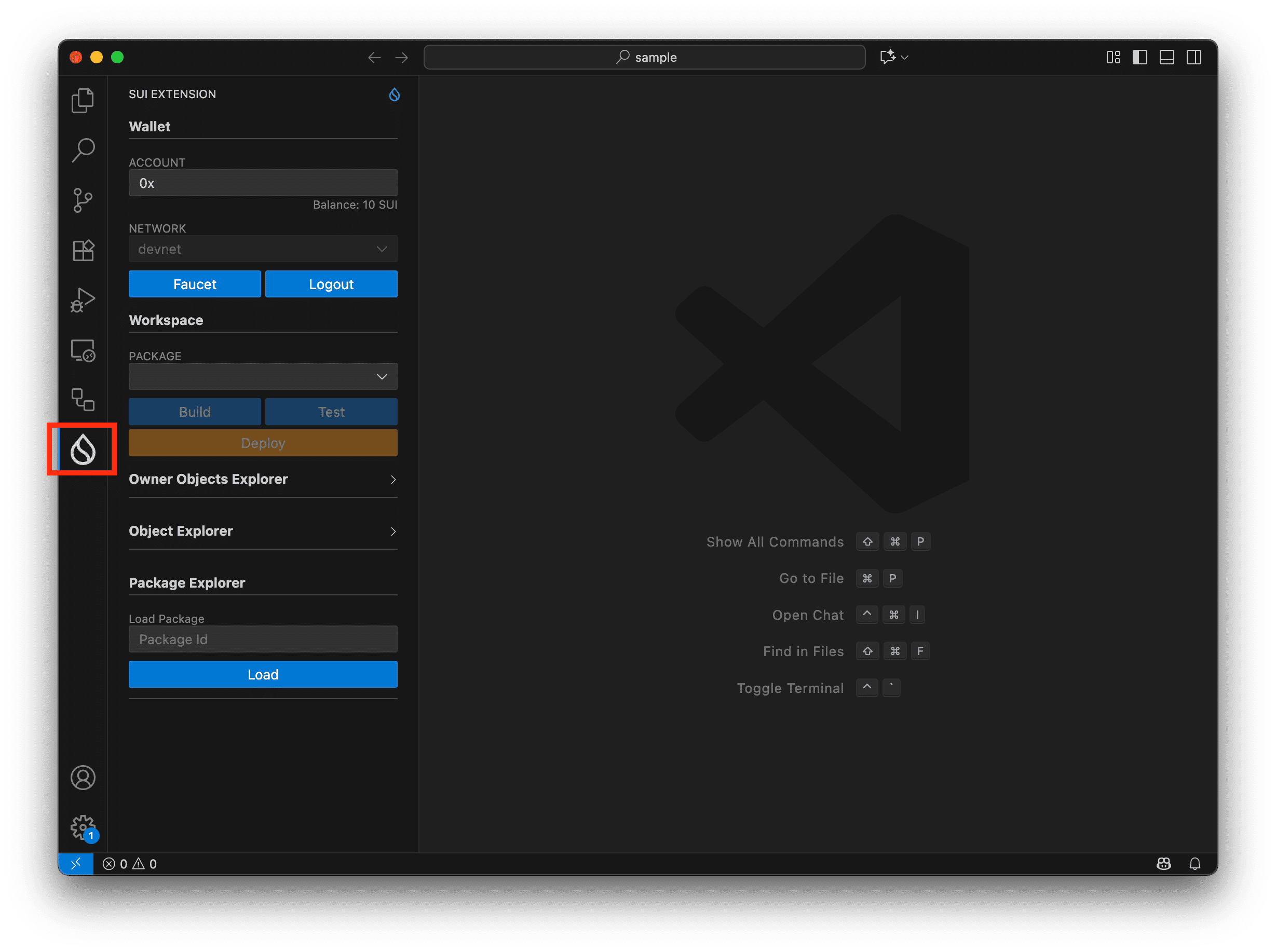Click the Logout button
Screen dimensions: 1276x952
click(x=331, y=284)
